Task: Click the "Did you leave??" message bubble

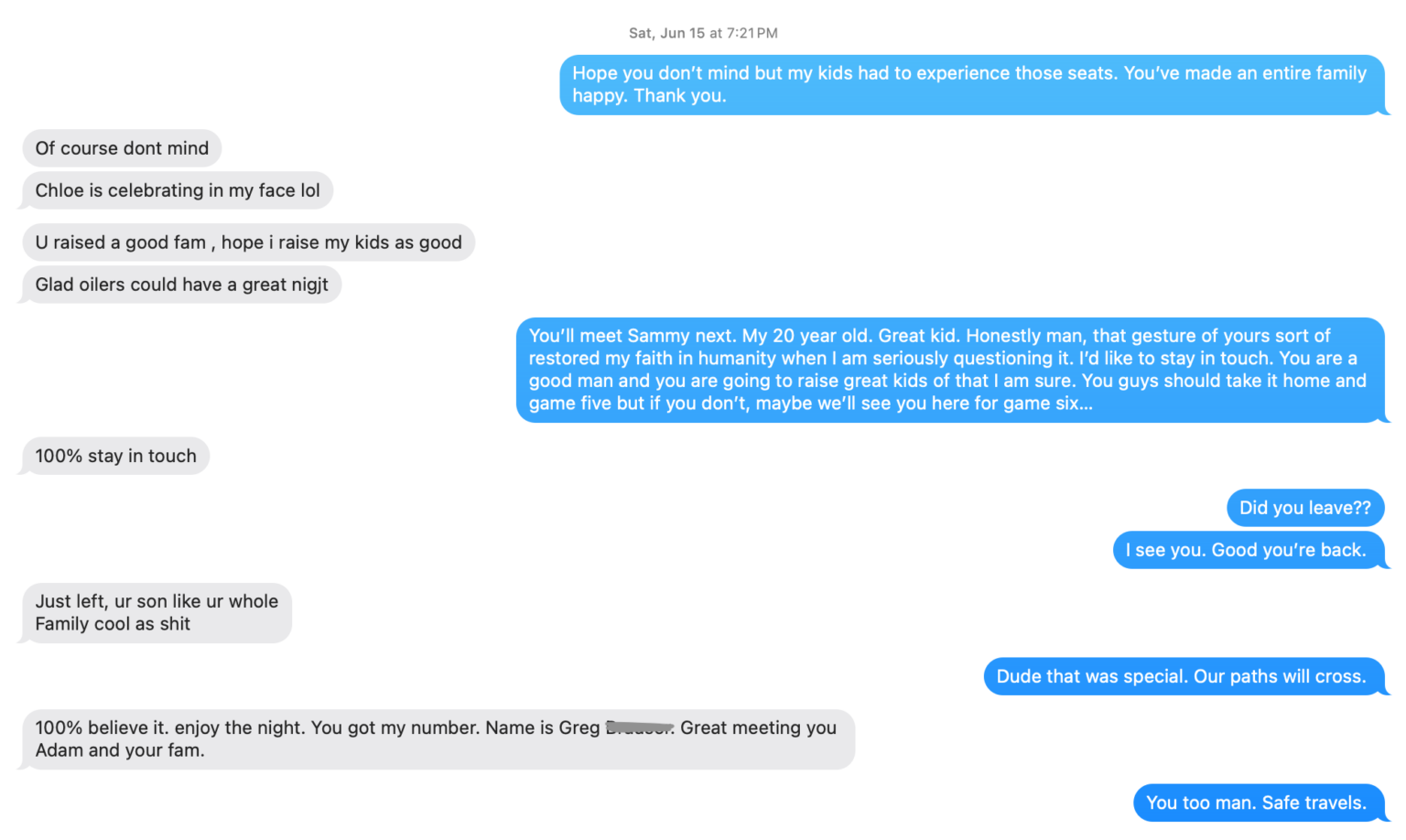Action: (x=1304, y=508)
